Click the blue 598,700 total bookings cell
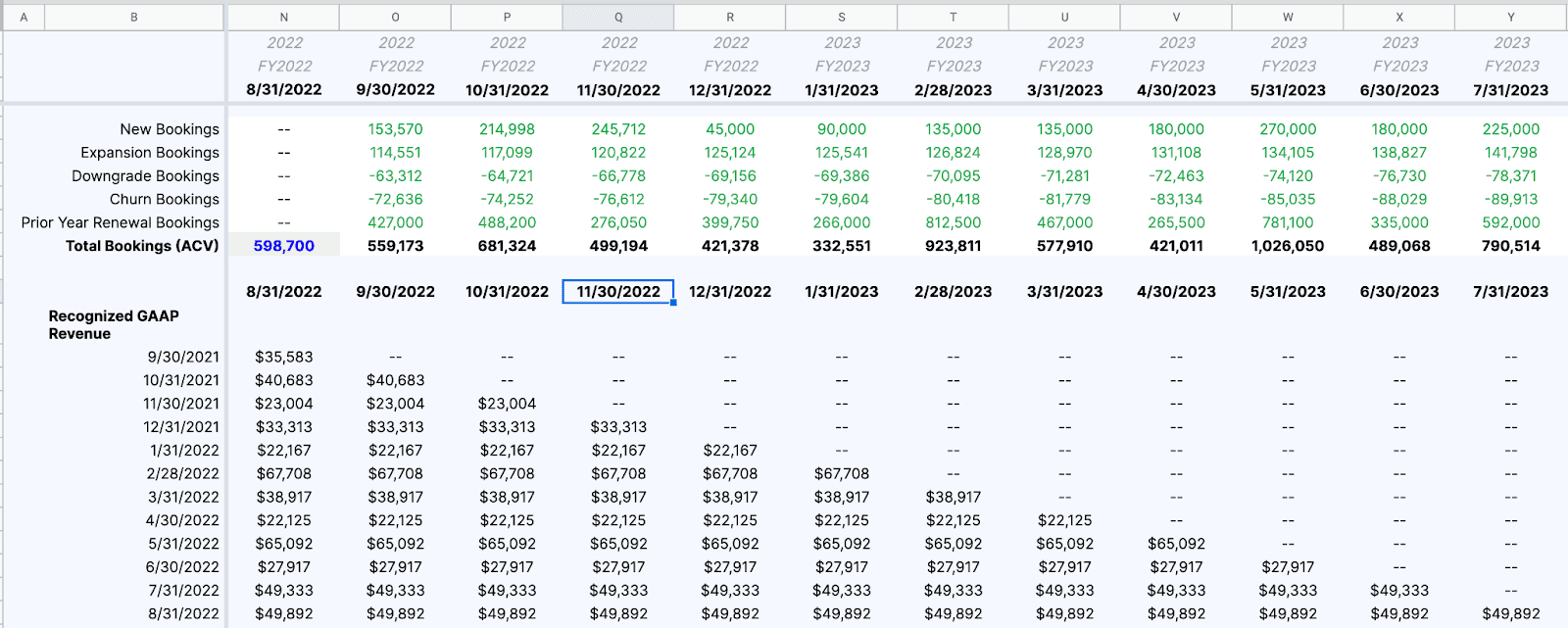 (x=284, y=246)
